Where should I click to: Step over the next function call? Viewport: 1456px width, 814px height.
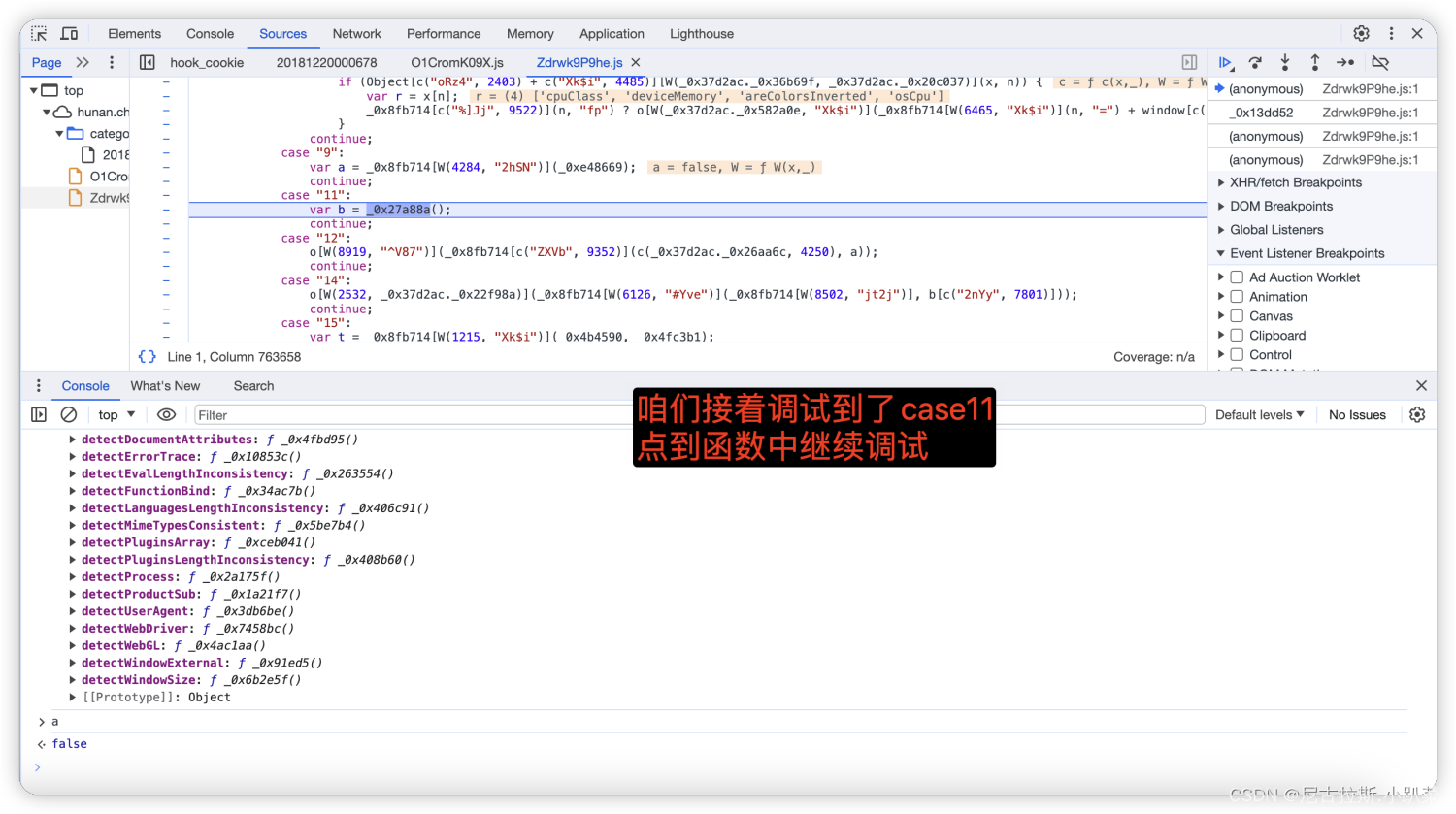pyautogui.click(x=1254, y=61)
